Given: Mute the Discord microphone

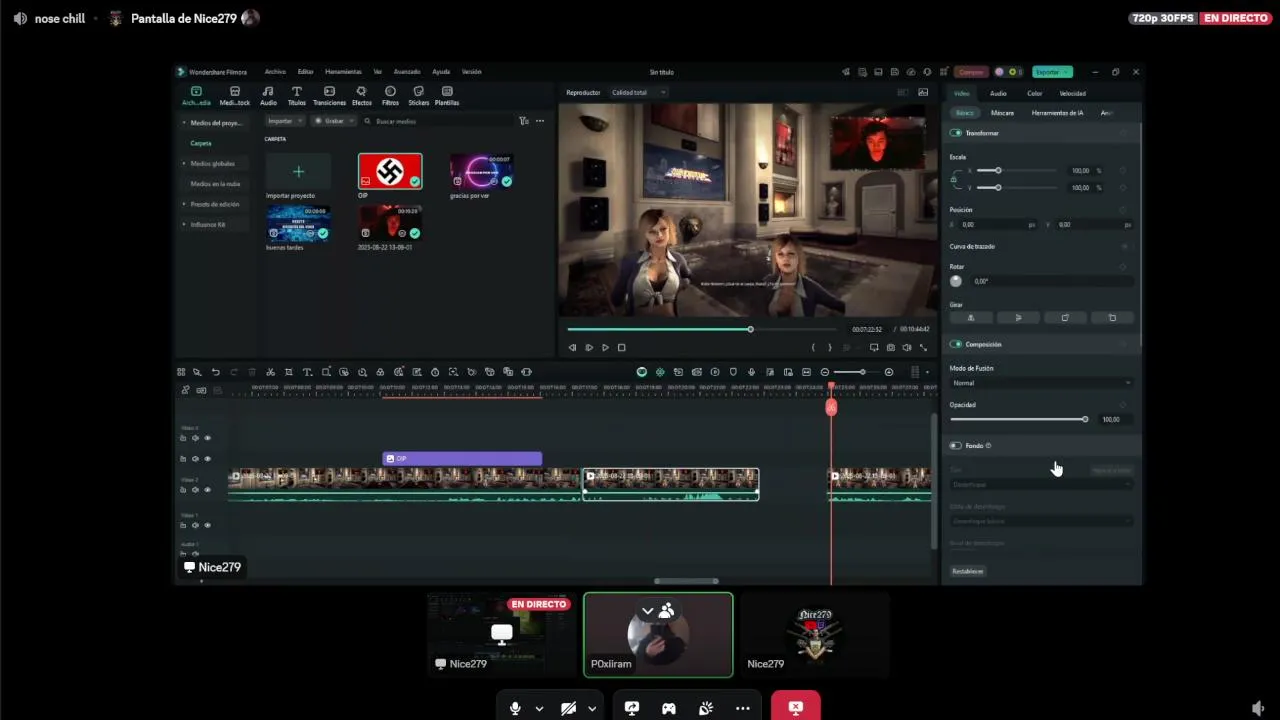Looking at the screenshot, I should click(515, 708).
